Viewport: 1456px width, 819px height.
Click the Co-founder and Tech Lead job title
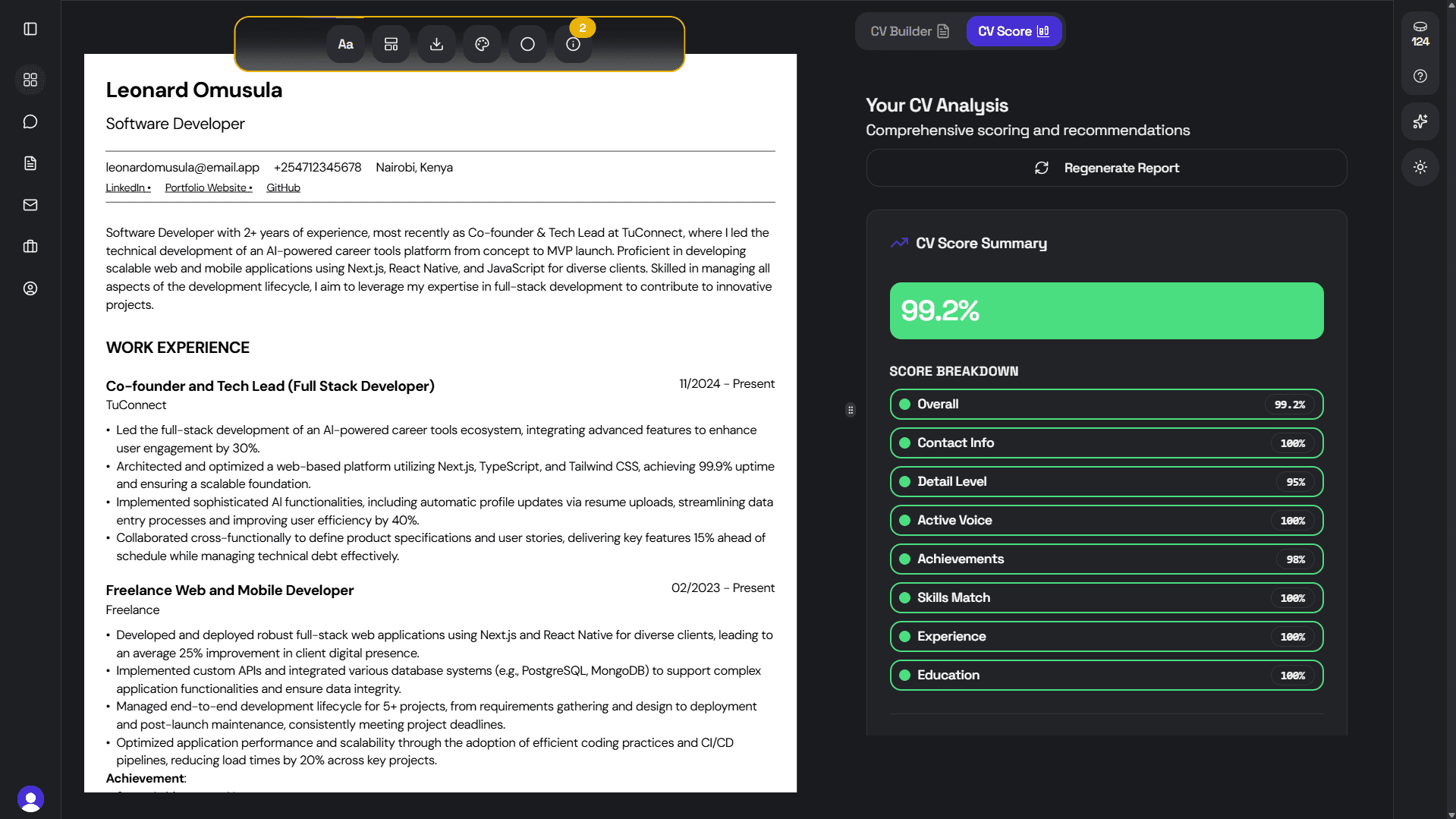pos(270,386)
